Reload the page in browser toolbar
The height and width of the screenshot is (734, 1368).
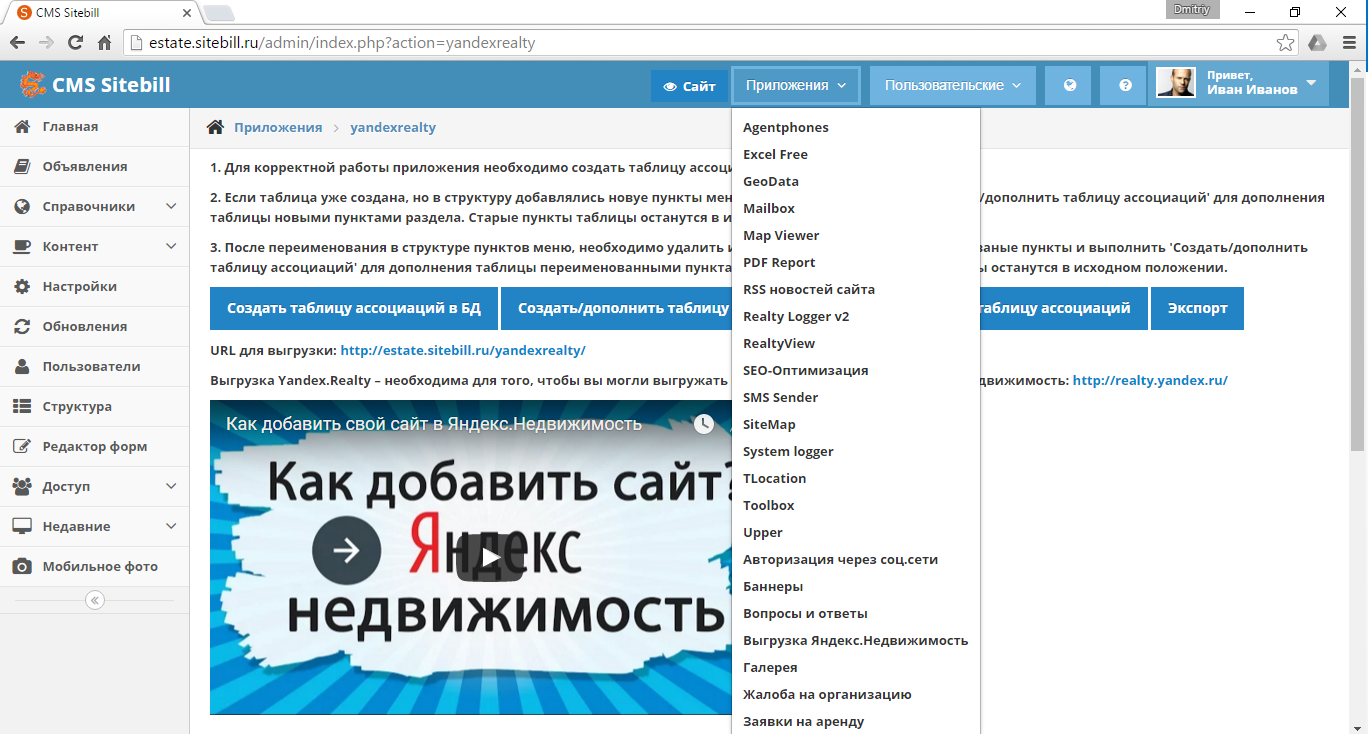(x=75, y=43)
